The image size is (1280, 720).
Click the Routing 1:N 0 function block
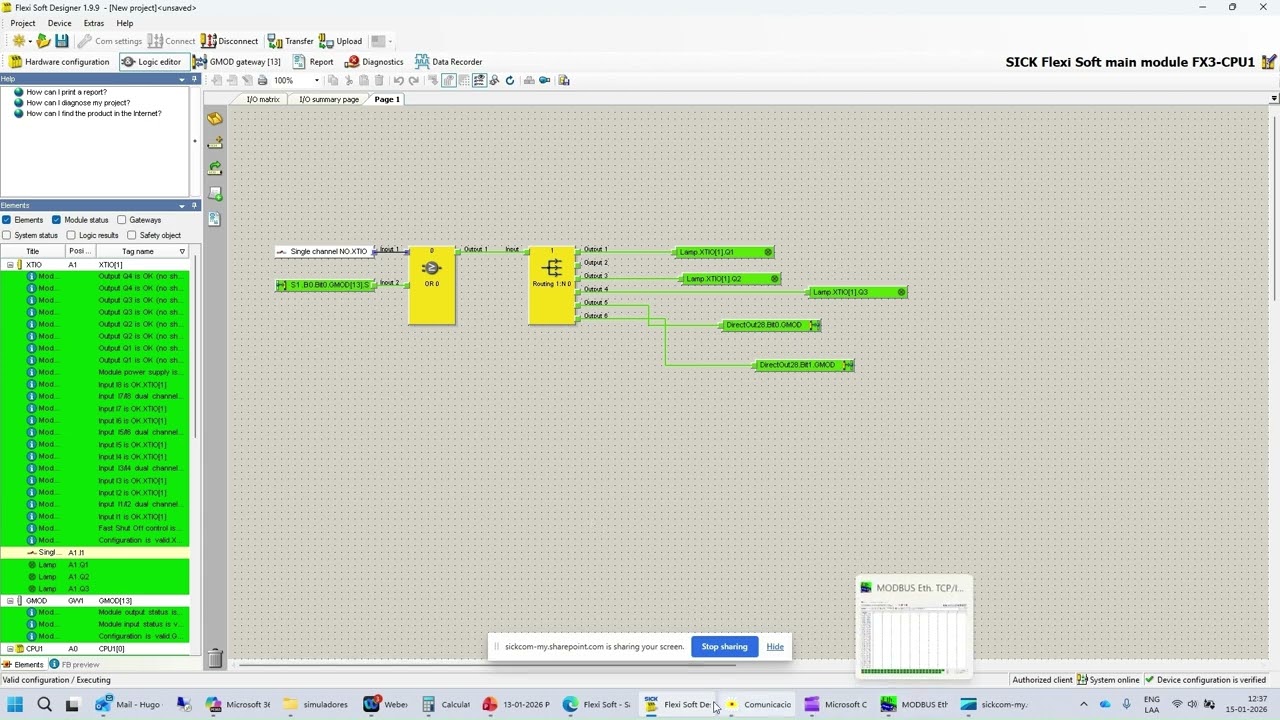552,286
